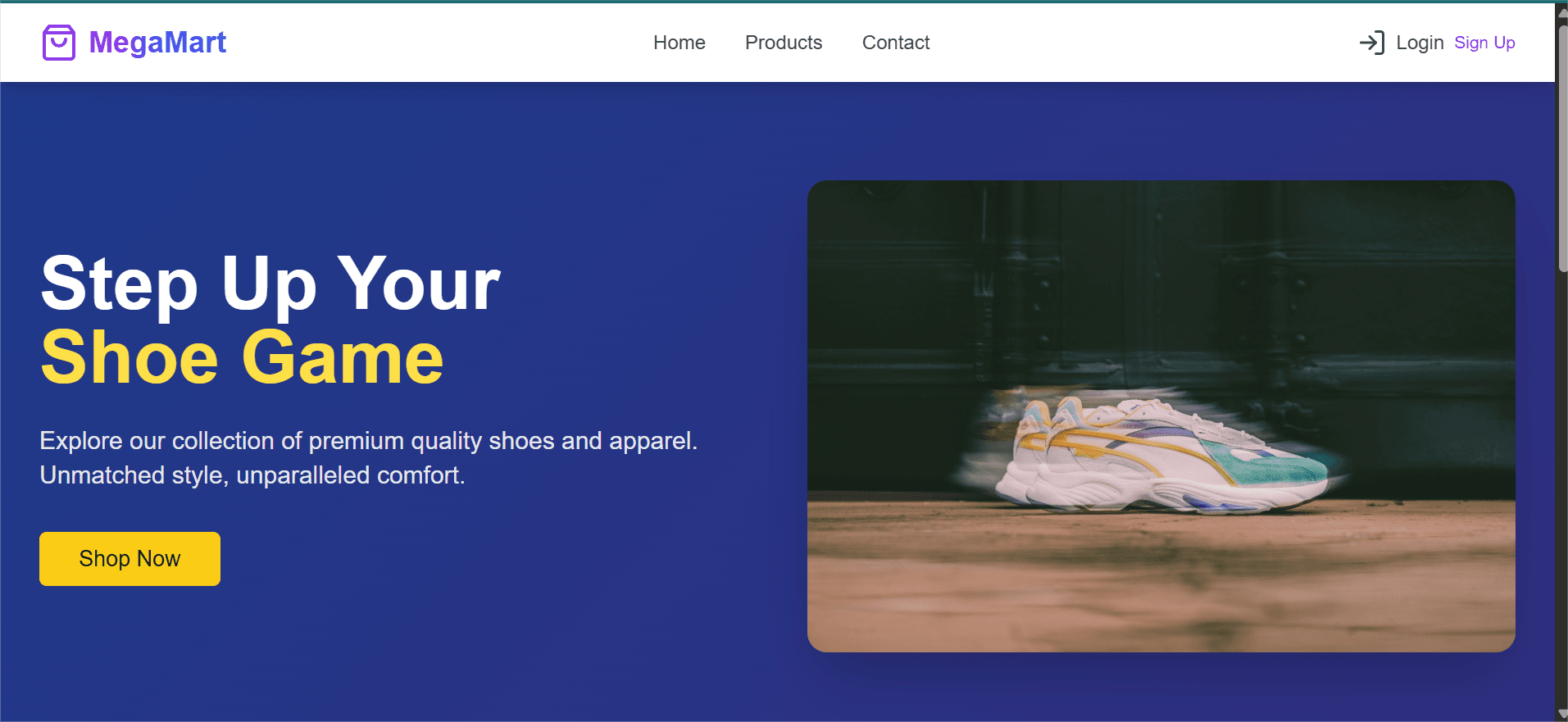
Task: Click the Login text link
Action: click(x=1420, y=43)
